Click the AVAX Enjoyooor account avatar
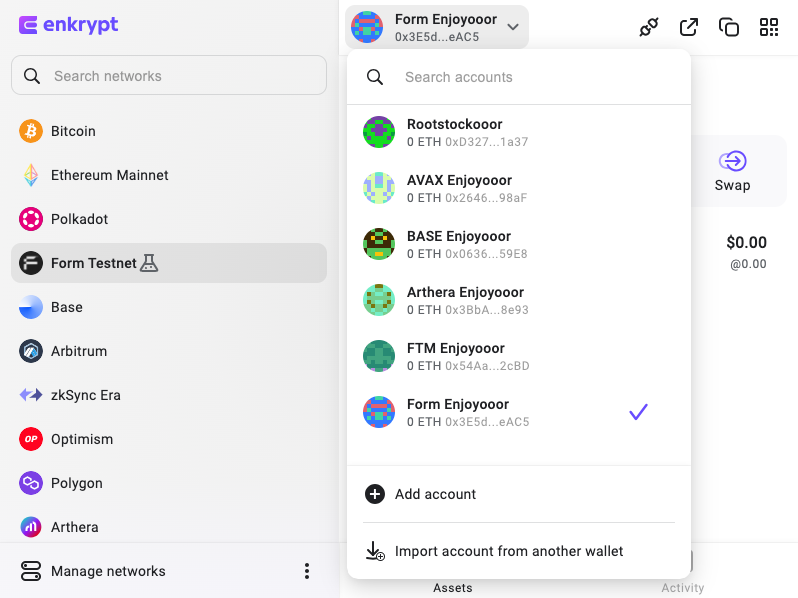 pos(379,188)
